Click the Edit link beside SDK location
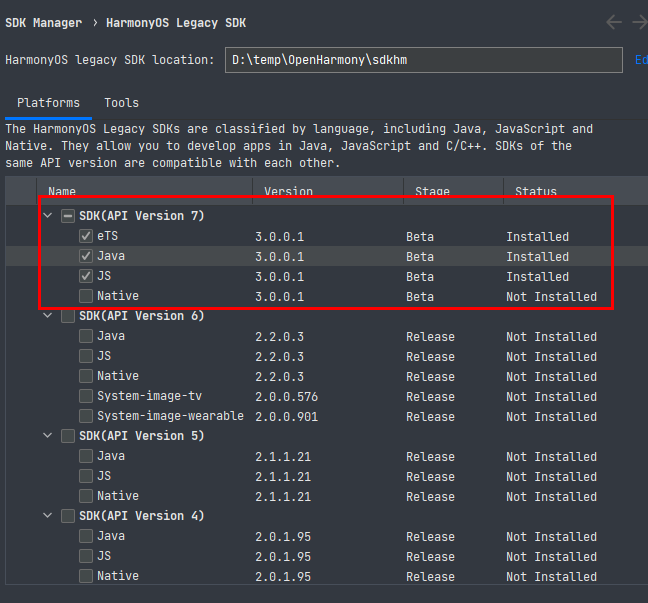The image size is (648, 603). pyautogui.click(x=641, y=60)
